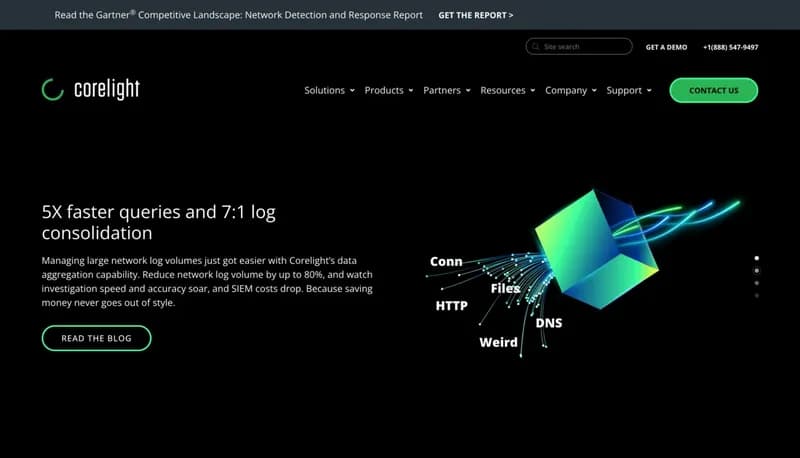Click the READ THE BLOG button
Screen dimensions: 800x458
coord(96,338)
